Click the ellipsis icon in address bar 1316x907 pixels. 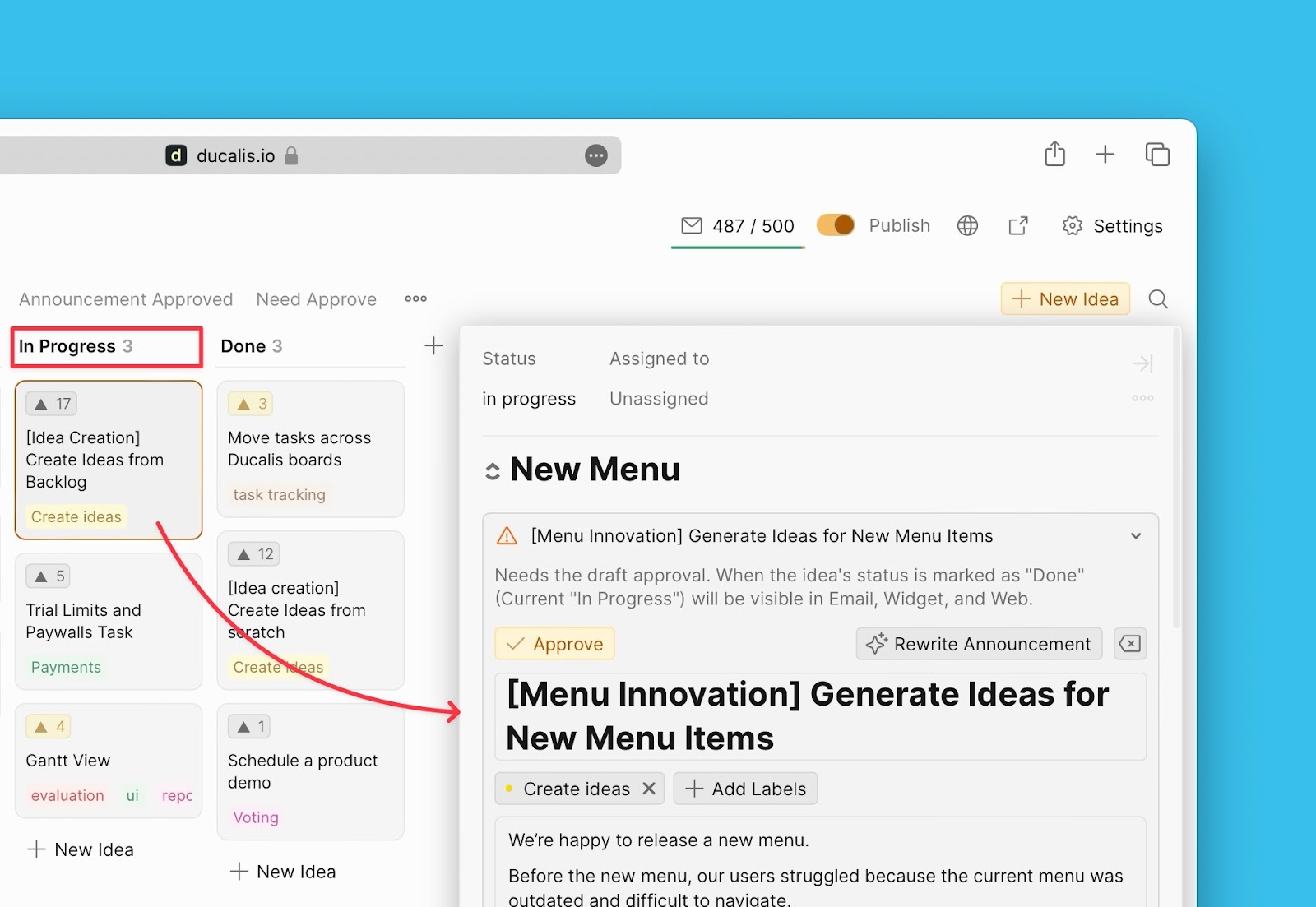(596, 155)
